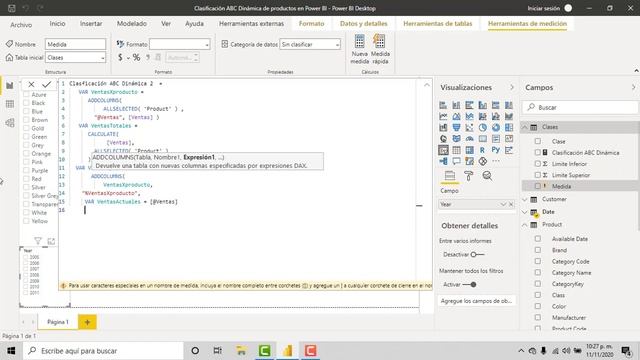Create a quick measure with Medida rápida
Image resolution: width=640 pixels, height=360 pixels.
click(380, 49)
